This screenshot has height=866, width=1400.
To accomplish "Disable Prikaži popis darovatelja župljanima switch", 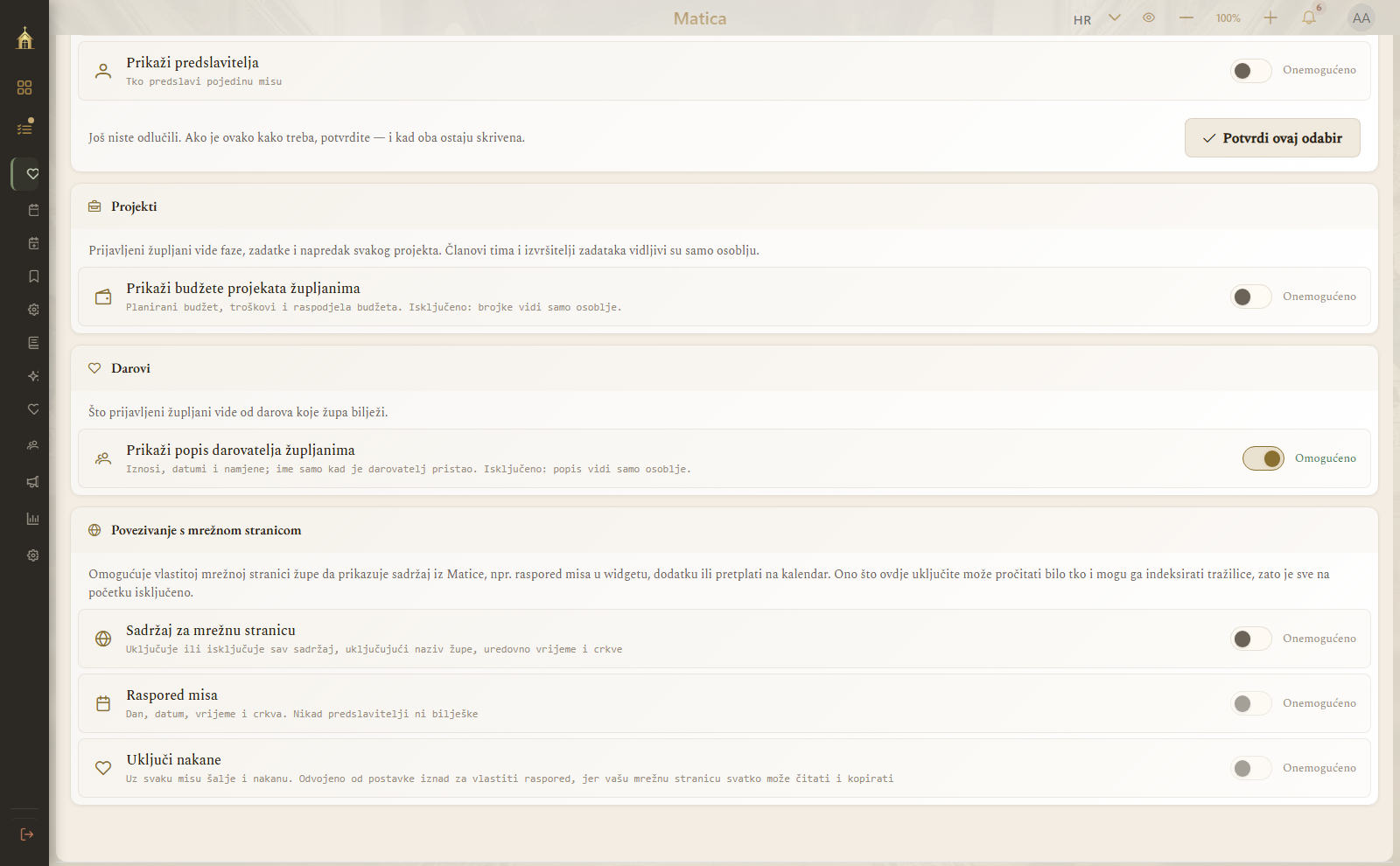I will click(x=1263, y=458).
